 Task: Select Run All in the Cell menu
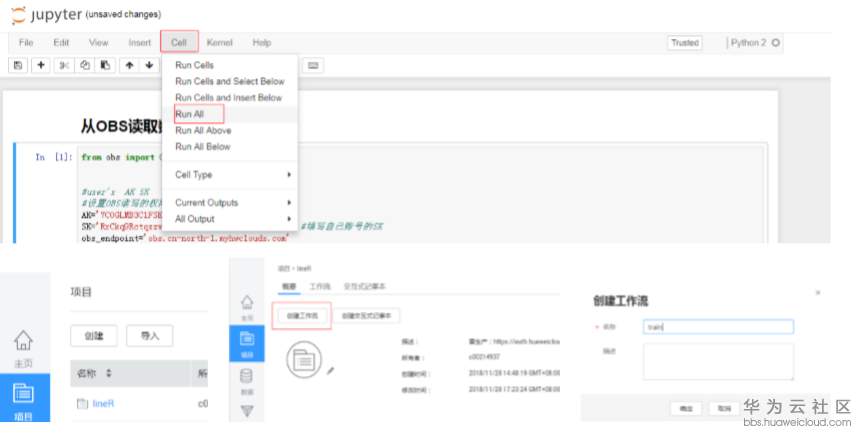(x=230, y=114)
